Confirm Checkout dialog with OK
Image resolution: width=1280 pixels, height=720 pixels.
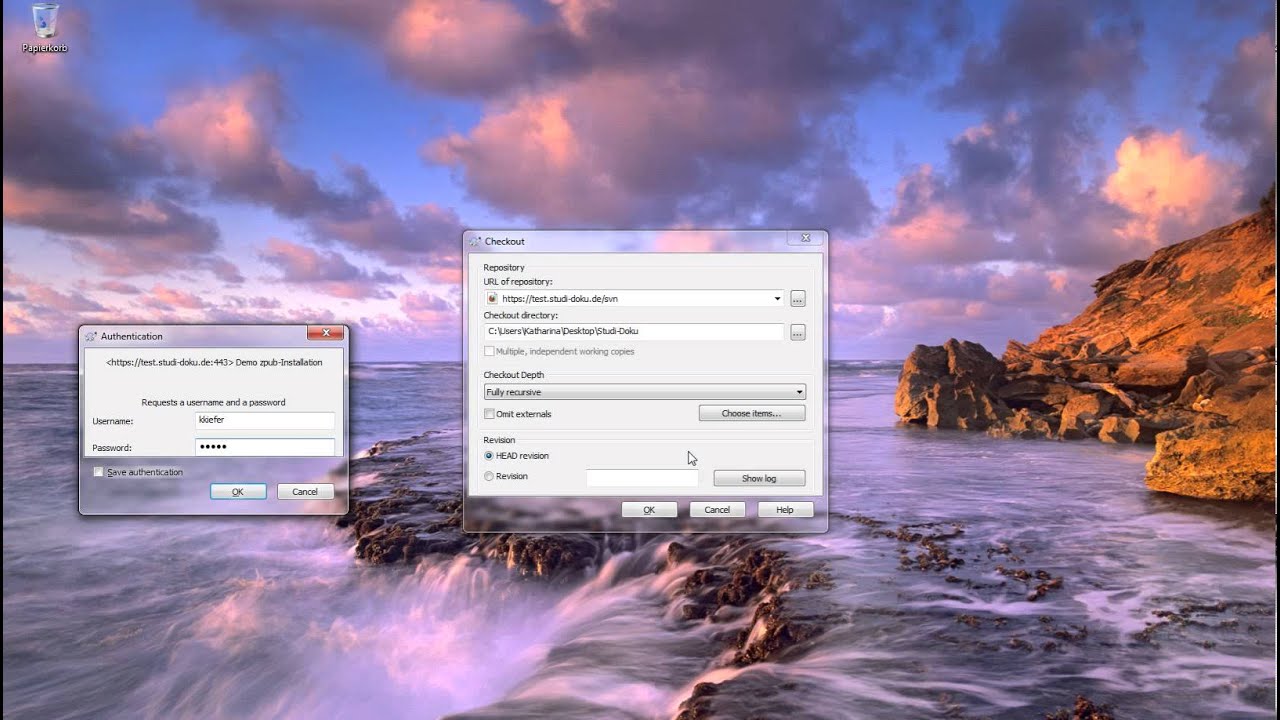tap(649, 510)
